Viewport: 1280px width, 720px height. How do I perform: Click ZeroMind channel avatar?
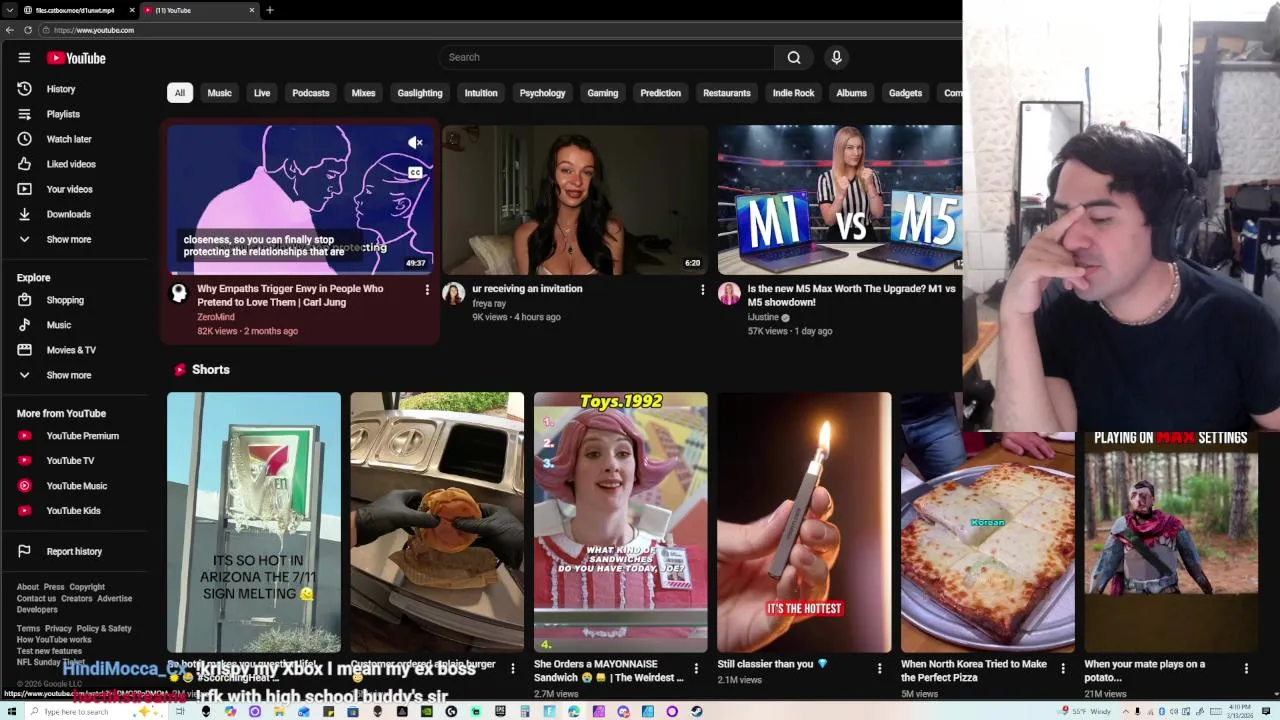pos(179,293)
